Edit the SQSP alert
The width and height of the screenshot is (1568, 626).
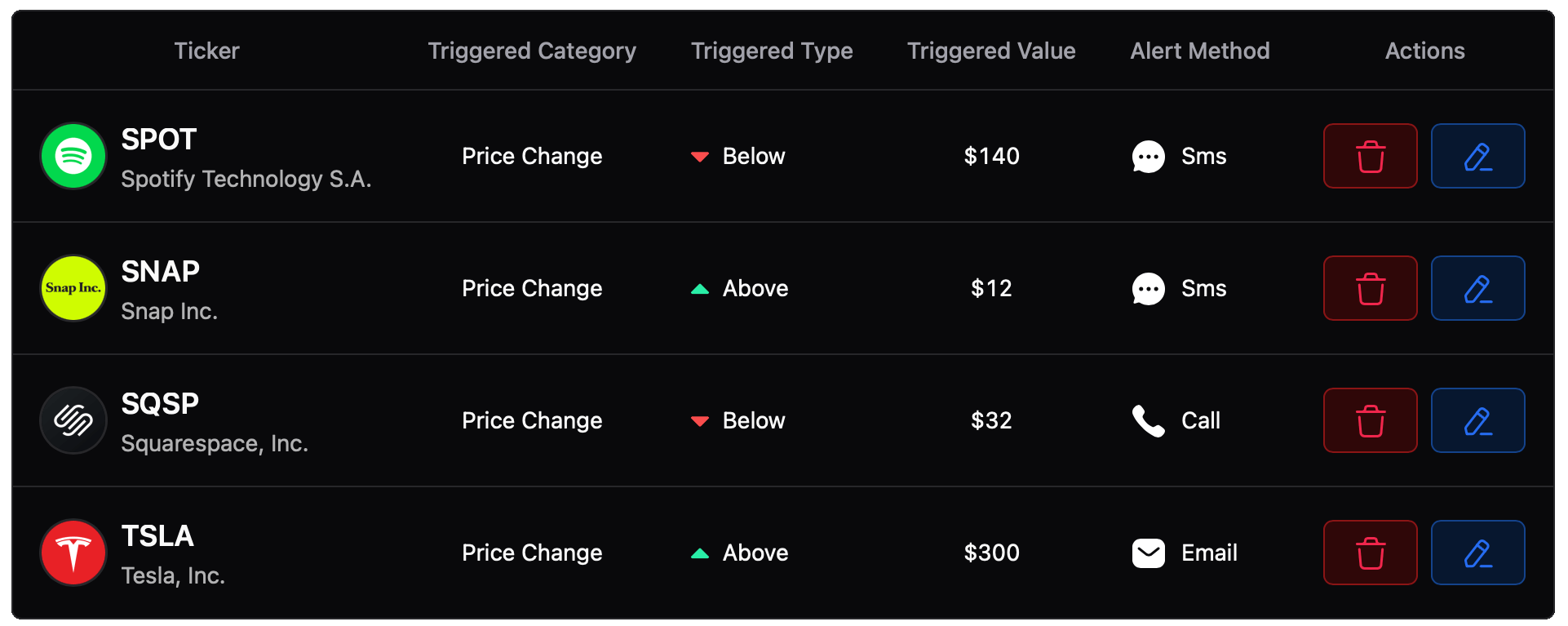click(1477, 420)
